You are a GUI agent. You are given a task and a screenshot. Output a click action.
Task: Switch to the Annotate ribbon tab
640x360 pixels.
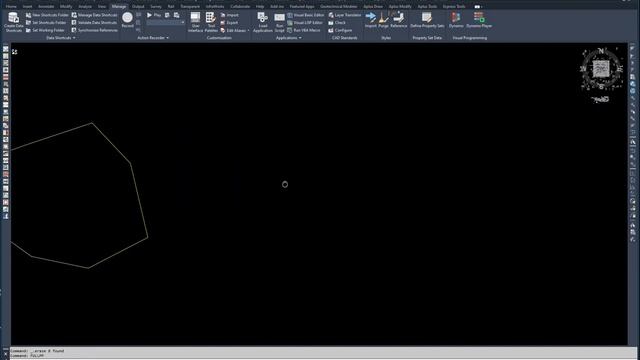(46, 7)
